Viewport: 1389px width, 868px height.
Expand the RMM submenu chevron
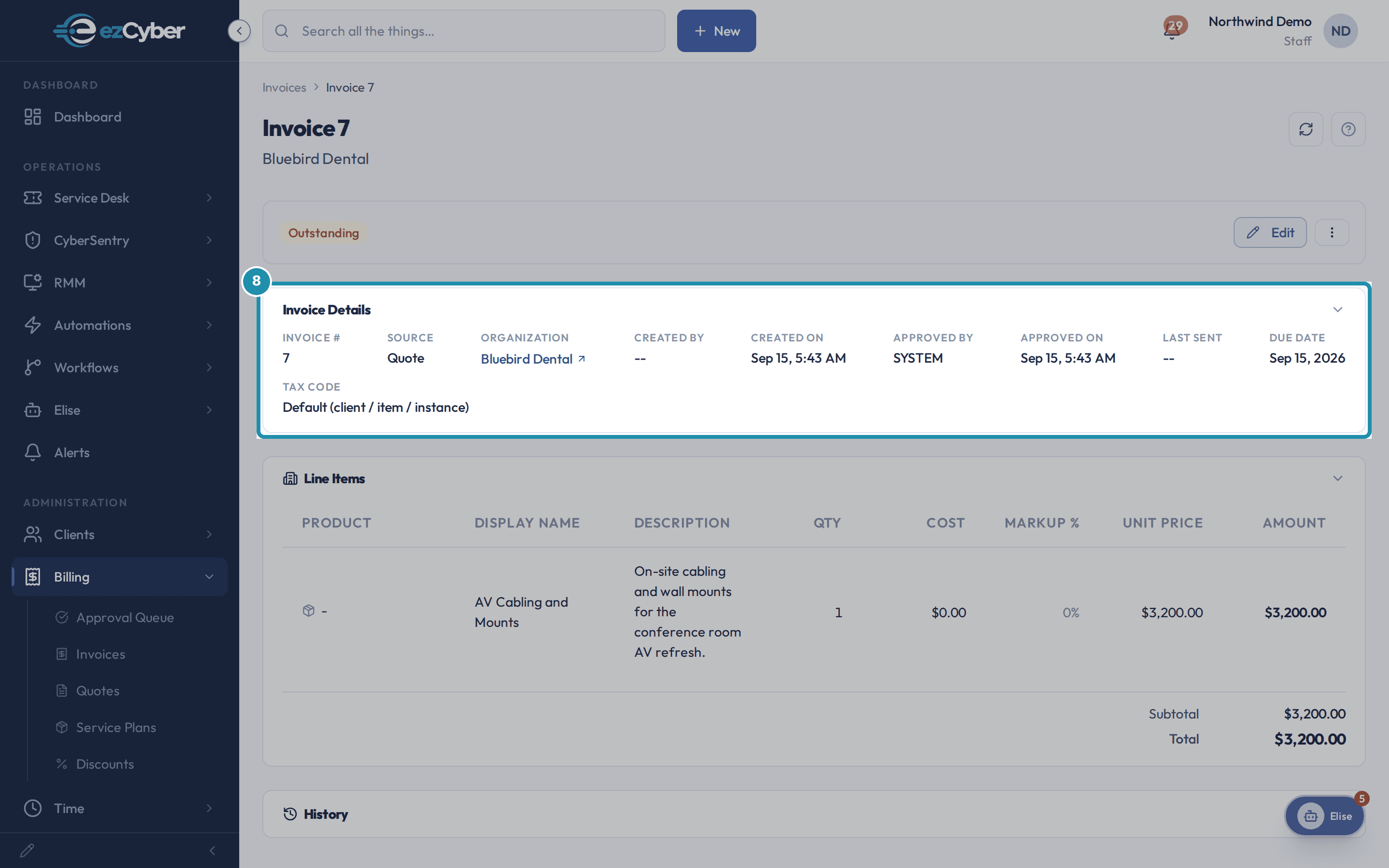209,283
